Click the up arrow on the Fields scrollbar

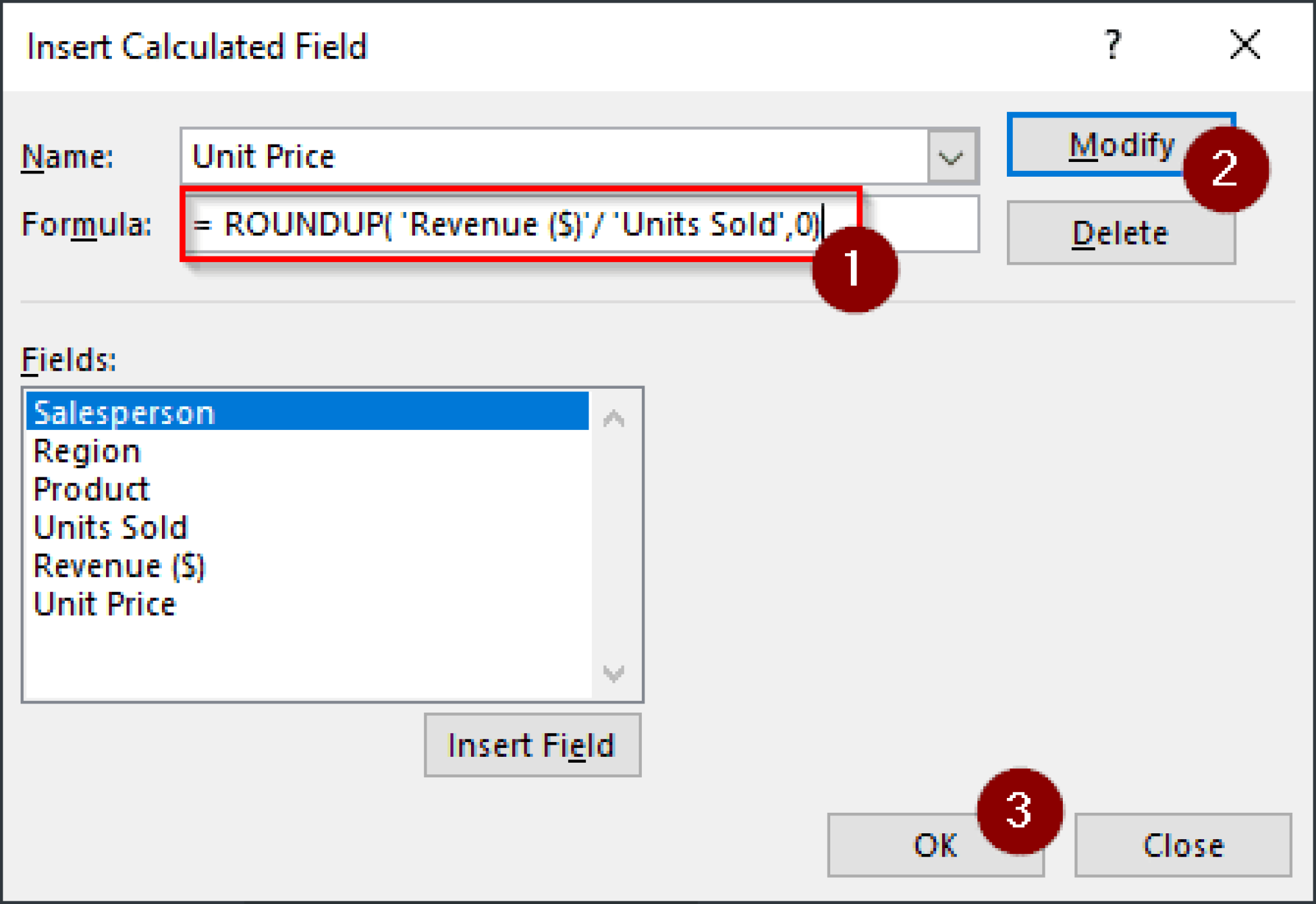click(x=614, y=418)
